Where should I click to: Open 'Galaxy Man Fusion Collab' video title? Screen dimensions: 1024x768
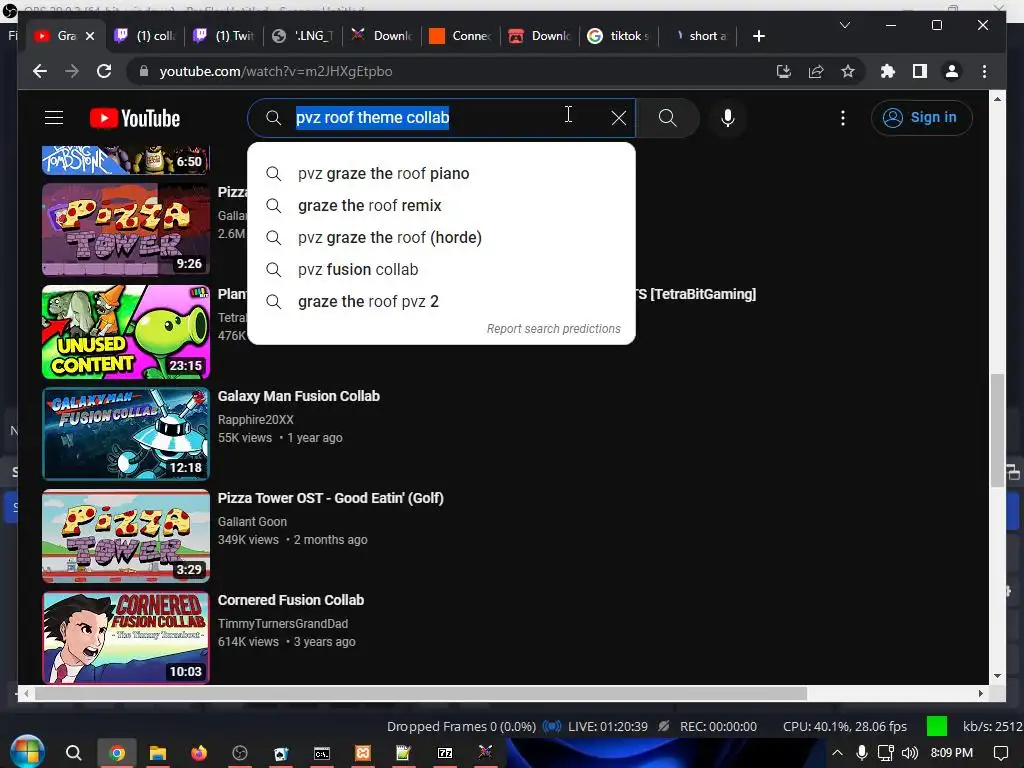(x=298, y=396)
